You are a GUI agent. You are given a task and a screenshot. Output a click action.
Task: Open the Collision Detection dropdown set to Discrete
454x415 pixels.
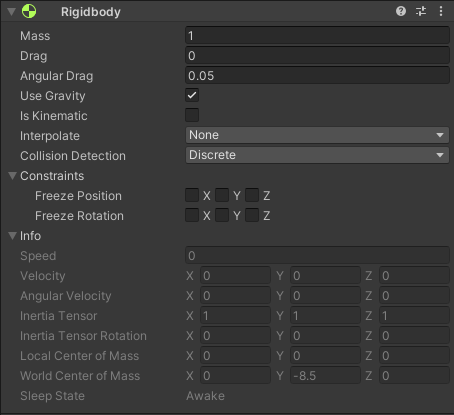pyautogui.click(x=317, y=155)
